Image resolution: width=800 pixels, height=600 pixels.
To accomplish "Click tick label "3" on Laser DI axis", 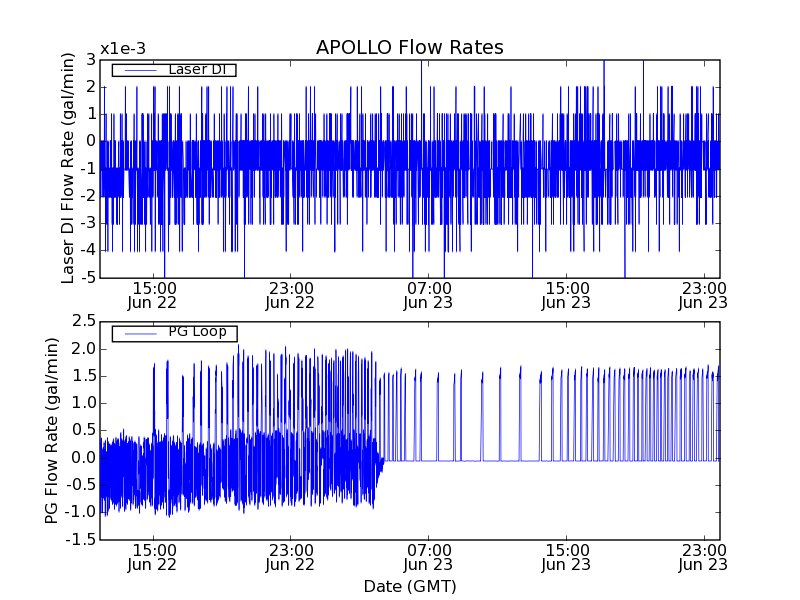I will point(91,60).
